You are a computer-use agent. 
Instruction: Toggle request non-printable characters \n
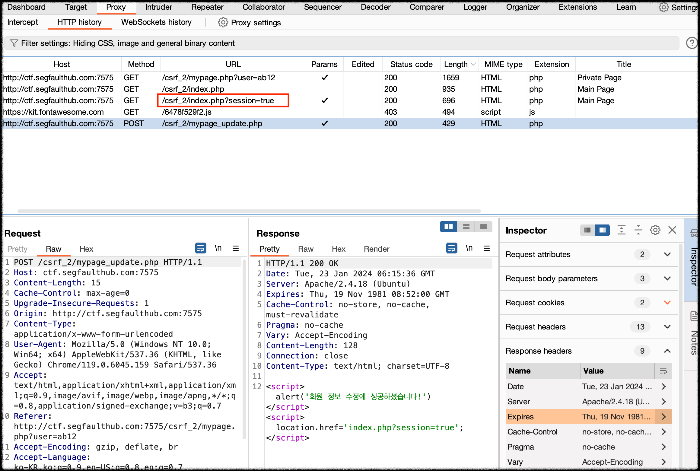[218, 248]
